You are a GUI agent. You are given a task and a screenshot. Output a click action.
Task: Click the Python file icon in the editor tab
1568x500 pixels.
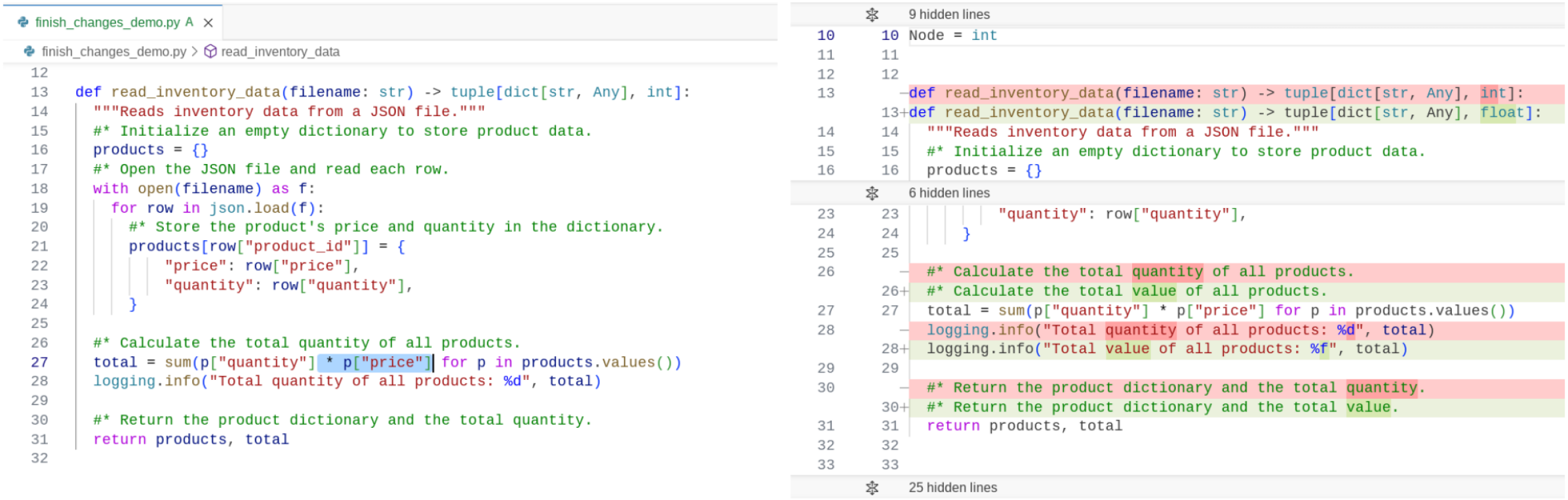click(24, 22)
